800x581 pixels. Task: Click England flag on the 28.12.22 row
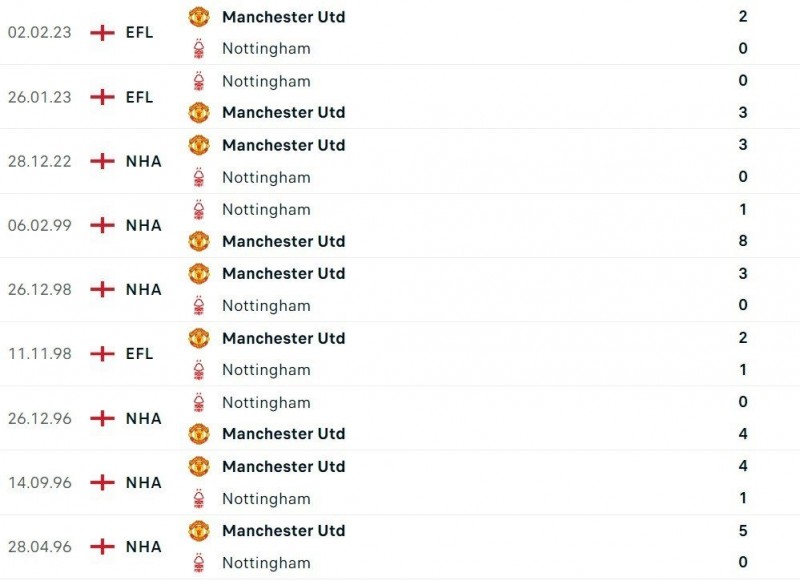pos(101,161)
